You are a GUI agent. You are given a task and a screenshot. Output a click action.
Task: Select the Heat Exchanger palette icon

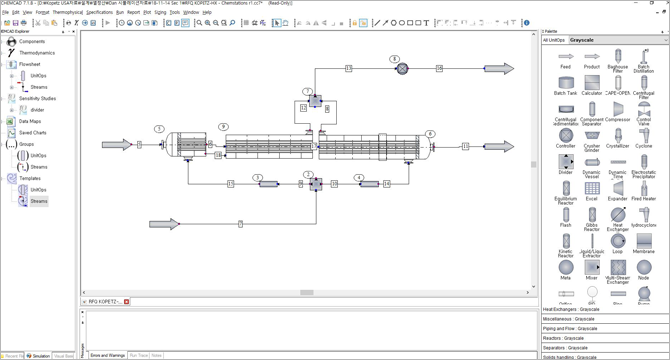pyautogui.click(x=618, y=214)
